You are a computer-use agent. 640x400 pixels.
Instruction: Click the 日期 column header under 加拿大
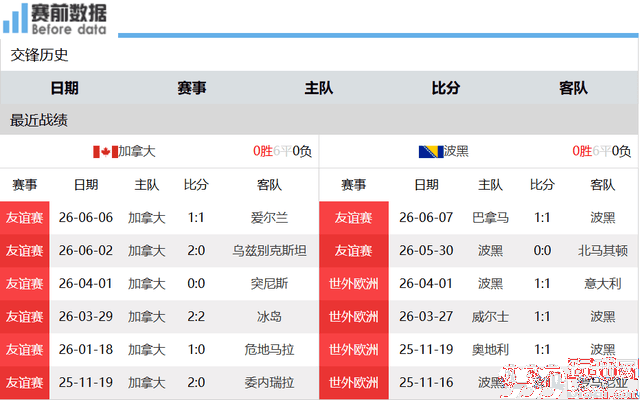coord(86,185)
